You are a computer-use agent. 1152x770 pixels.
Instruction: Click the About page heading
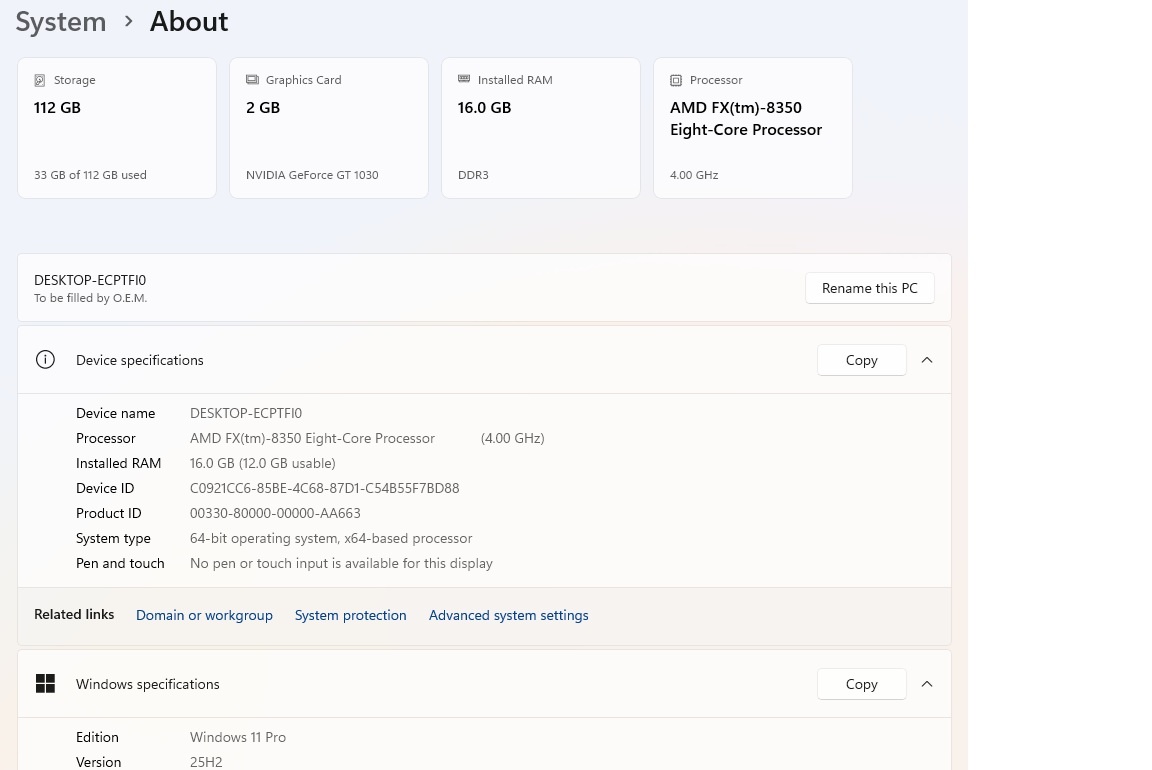(189, 22)
